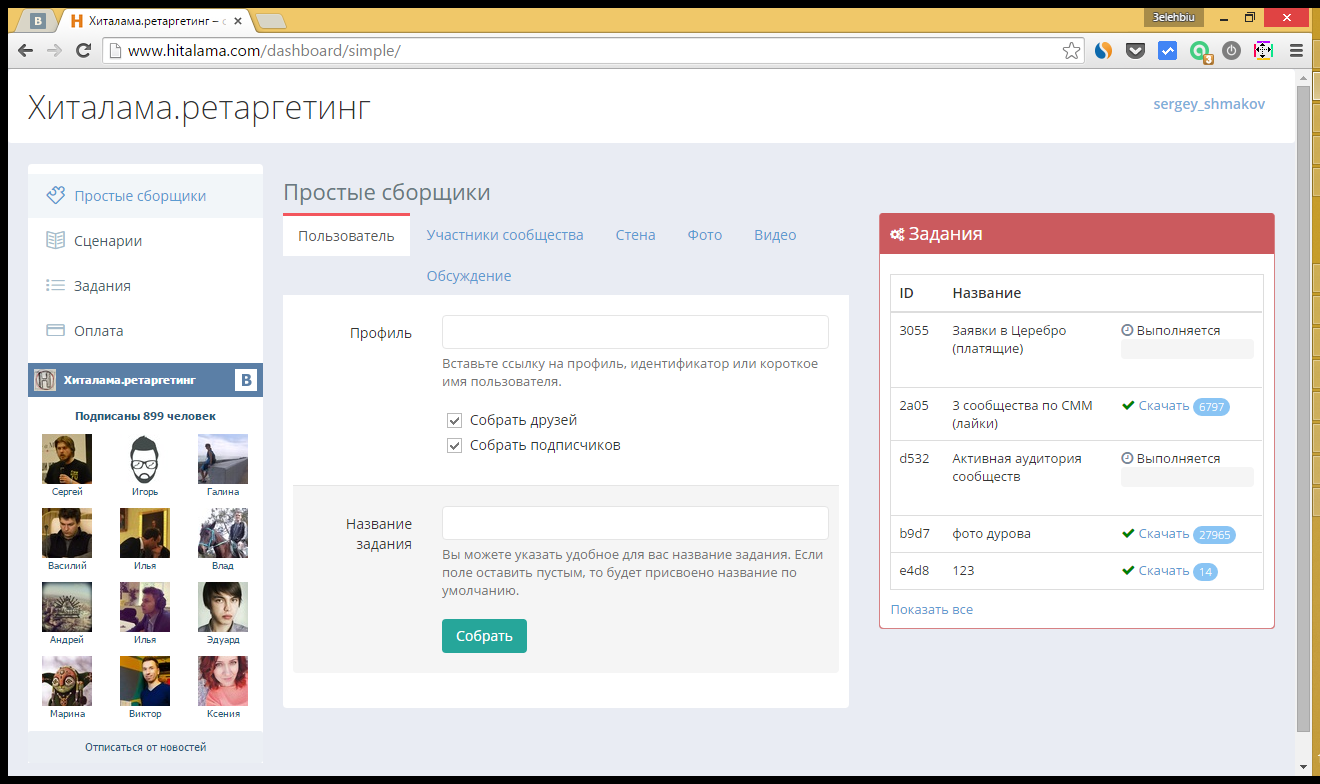This screenshot has width=1320, height=784.
Task: Open a new browser tab
Action: pyautogui.click(x=270, y=20)
